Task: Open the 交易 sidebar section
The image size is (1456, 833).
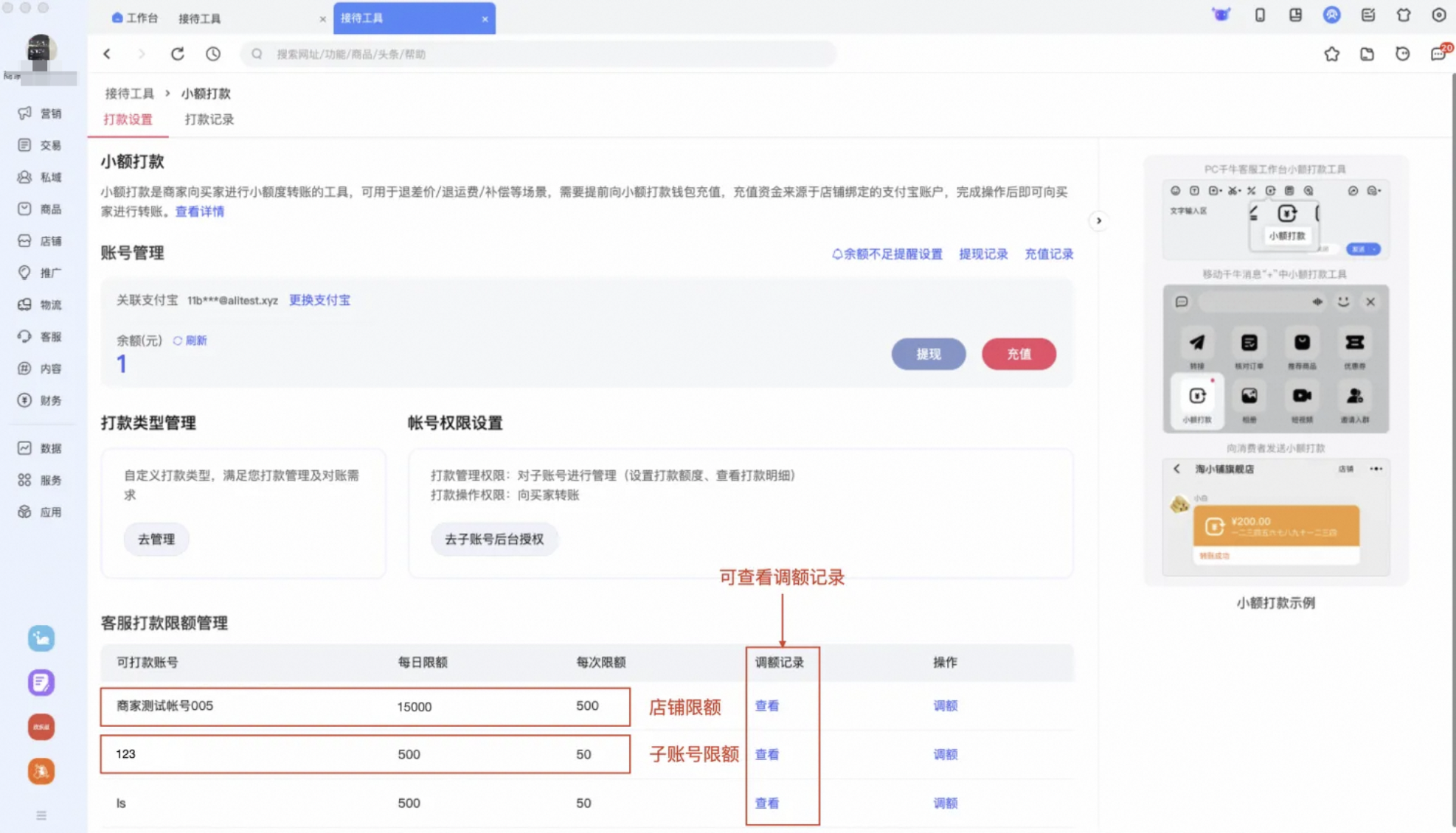Action: 41,145
